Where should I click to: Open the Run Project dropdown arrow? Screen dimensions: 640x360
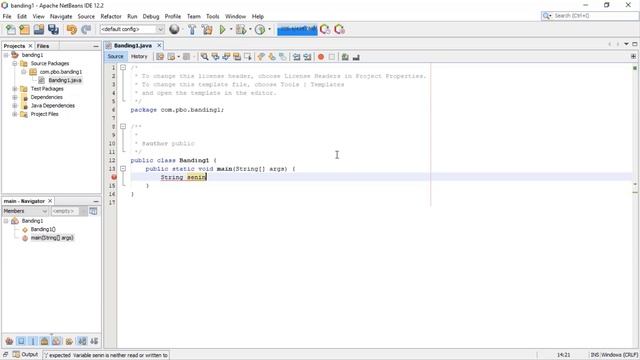click(231, 29)
